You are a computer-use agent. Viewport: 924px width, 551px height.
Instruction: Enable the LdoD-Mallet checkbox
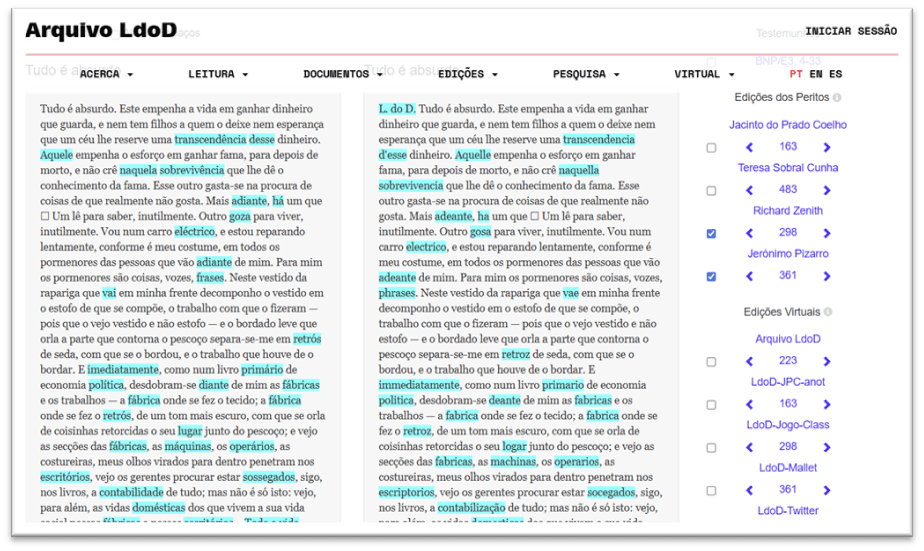pyautogui.click(x=711, y=490)
